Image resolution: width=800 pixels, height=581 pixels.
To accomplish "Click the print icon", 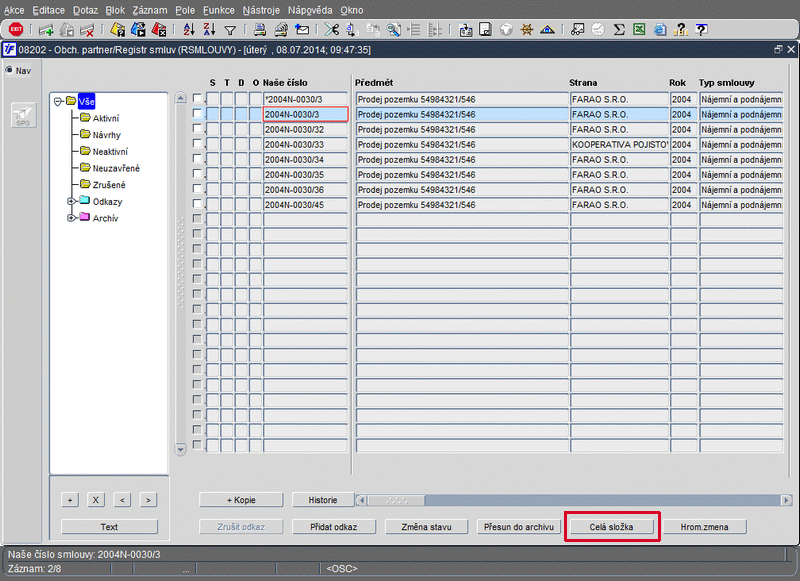I will (260, 30).
